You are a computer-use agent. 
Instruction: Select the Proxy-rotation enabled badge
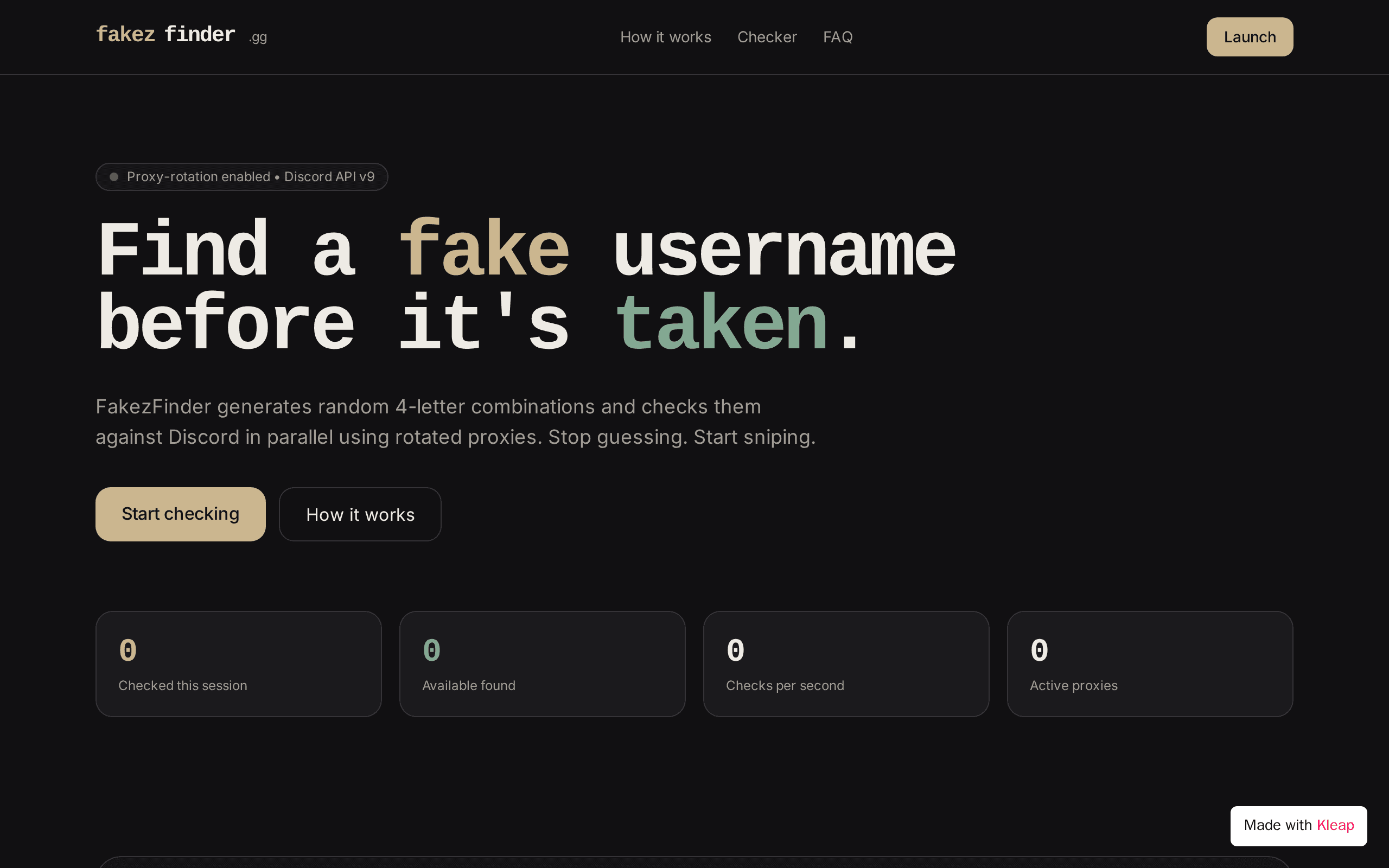click(241, 177)
